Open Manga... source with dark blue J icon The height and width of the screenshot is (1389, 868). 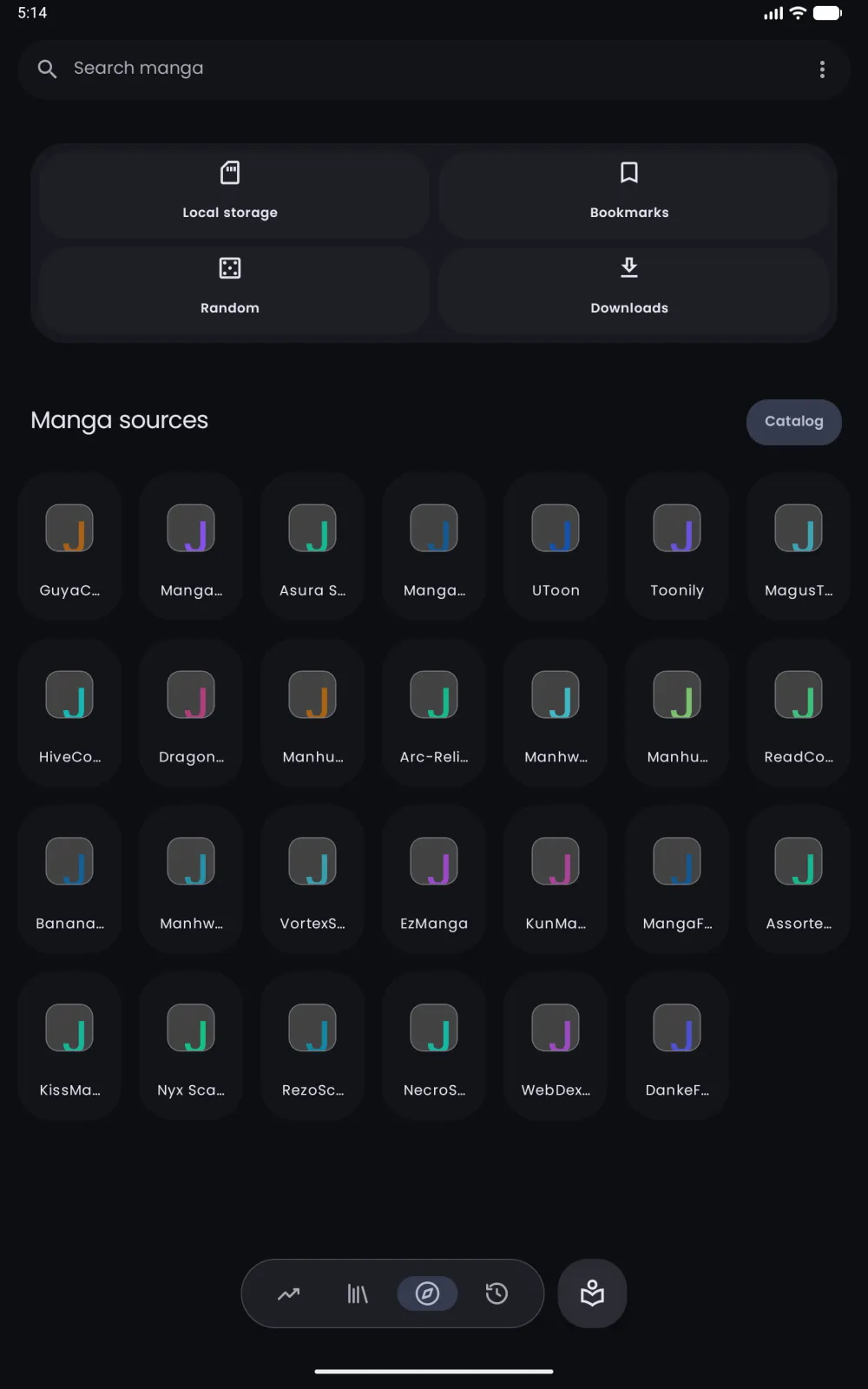[x=434, y=547]
